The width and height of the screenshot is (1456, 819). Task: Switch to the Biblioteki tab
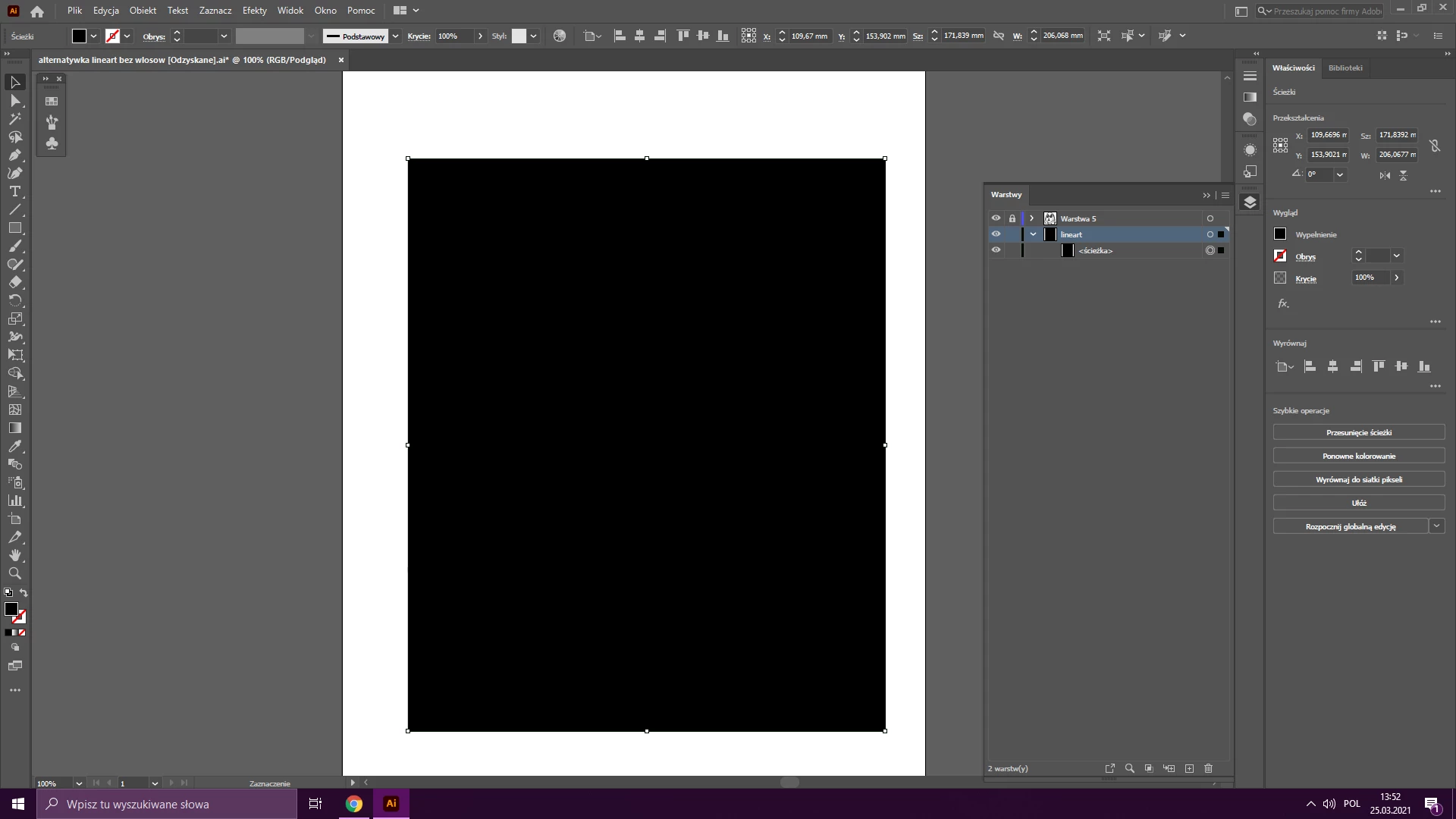click(x=1345, y=68)
